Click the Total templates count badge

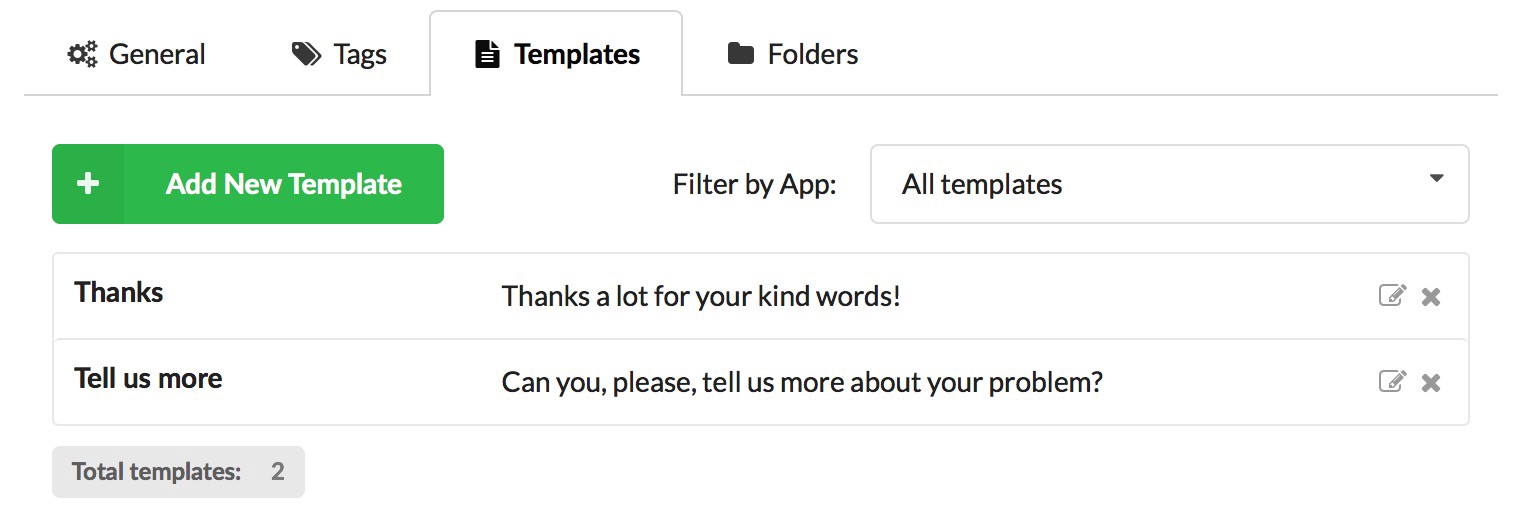tap(178, 472)
